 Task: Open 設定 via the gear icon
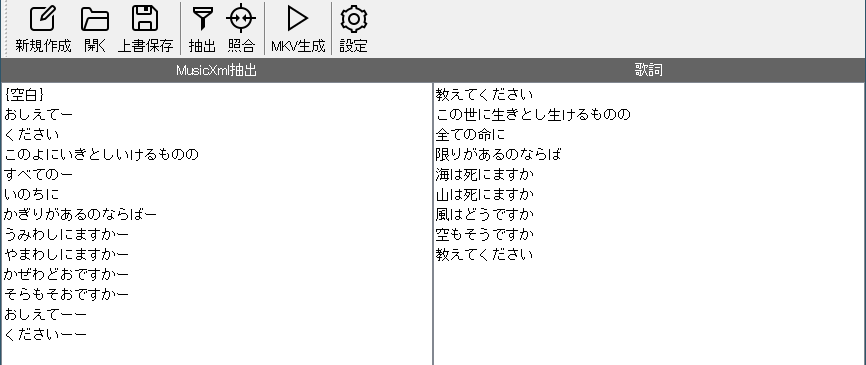(353, 28)
